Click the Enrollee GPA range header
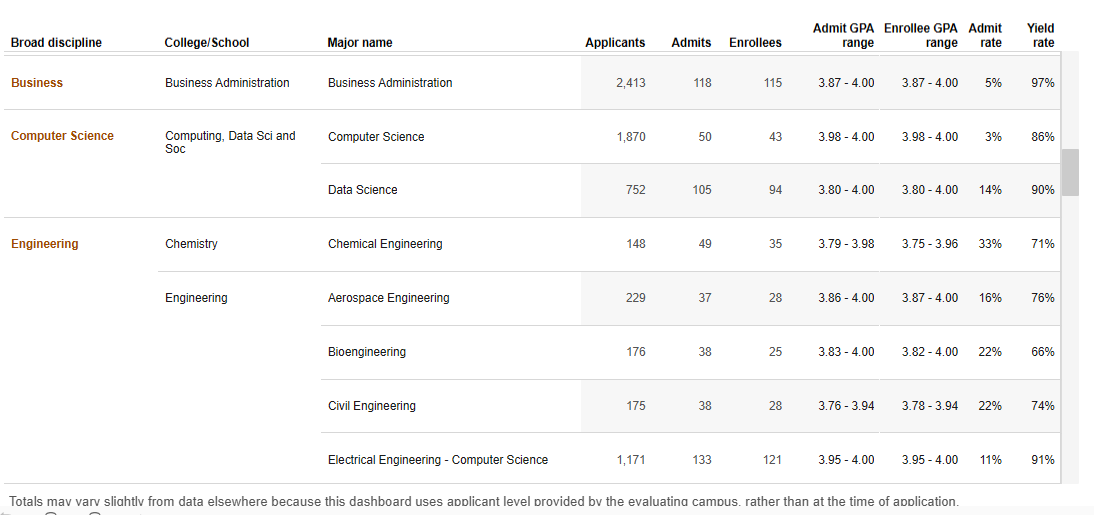The height and width of the screenshot is (515, 1094). click(920, 36)
